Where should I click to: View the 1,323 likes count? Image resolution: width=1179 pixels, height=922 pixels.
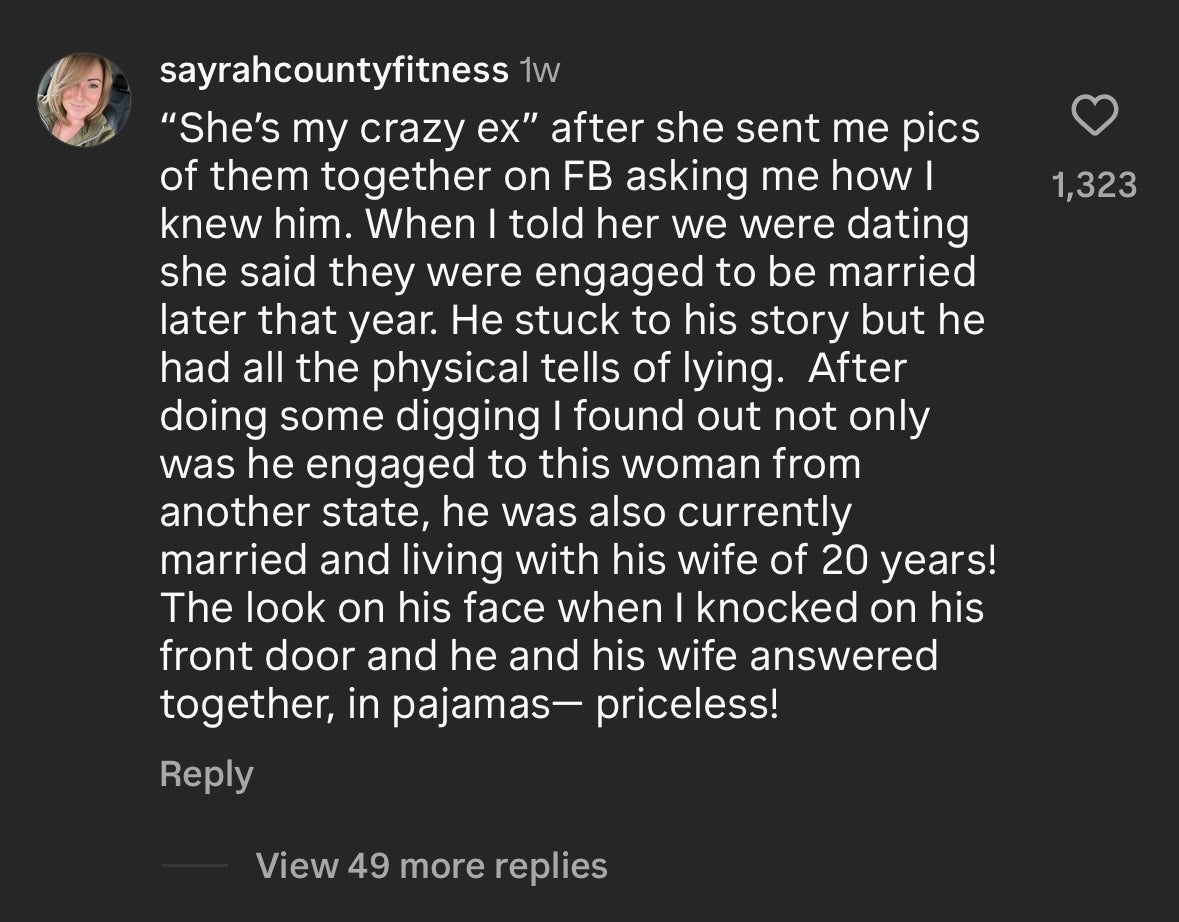pos(1094,185)
